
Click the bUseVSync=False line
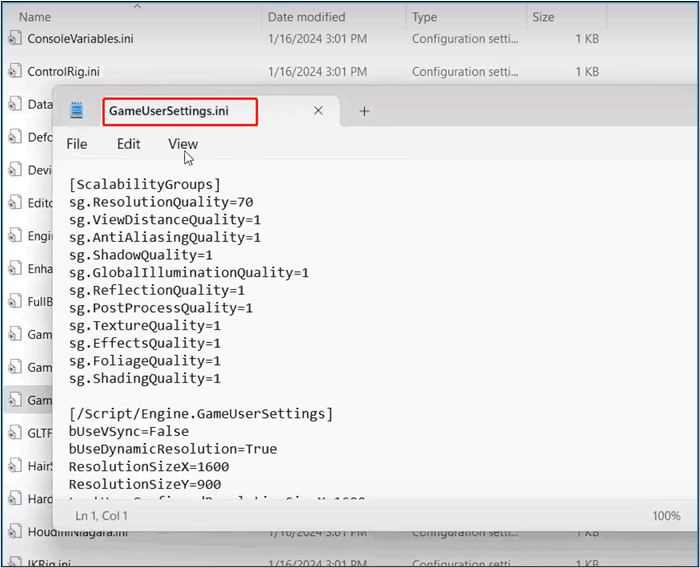pyautogui.click(x=129, y=431)
